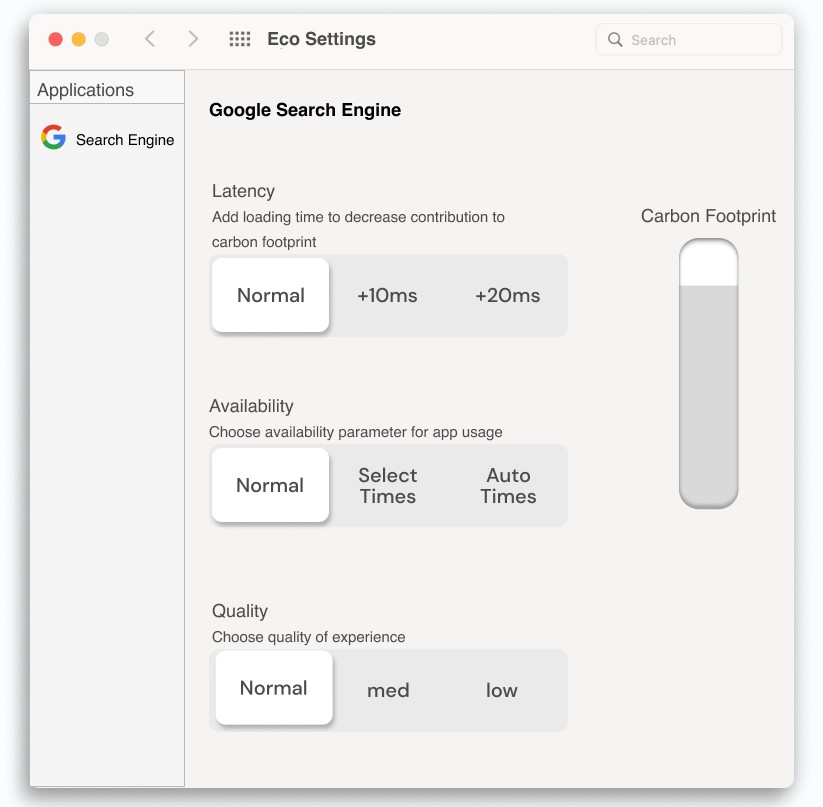
Task: Select Search Engine in Applications sidebar
Action: [x=124, y=140]
